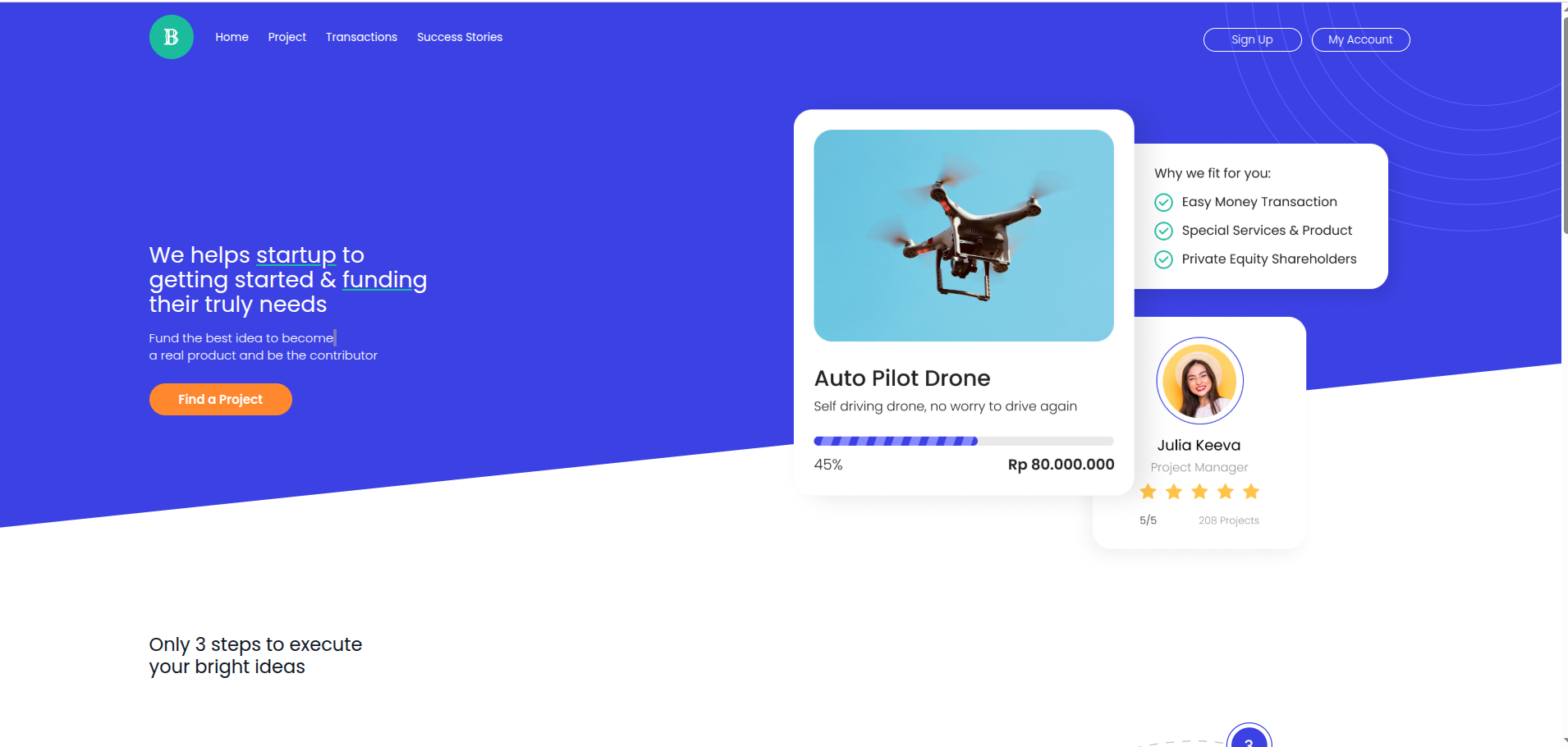Open My Account button
Screen dimensions: 1568x747
pyautogui.click(x=1360, y=39)
